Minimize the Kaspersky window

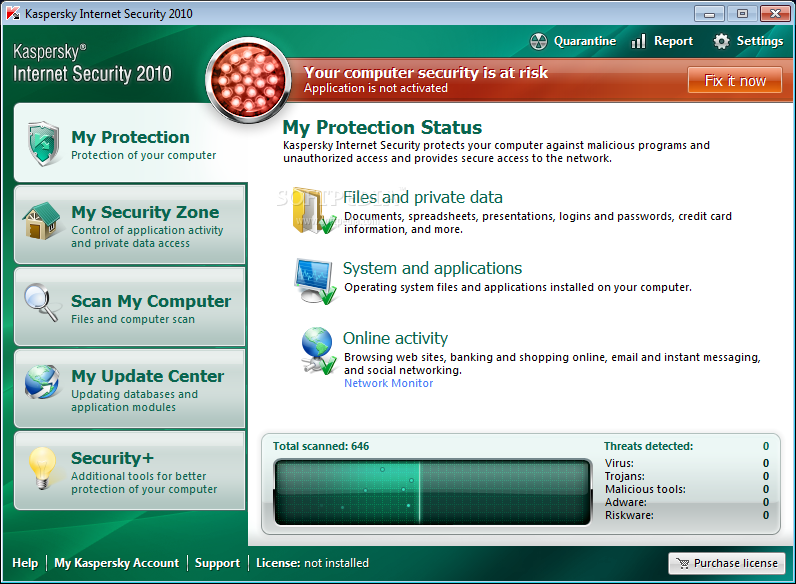709,14
